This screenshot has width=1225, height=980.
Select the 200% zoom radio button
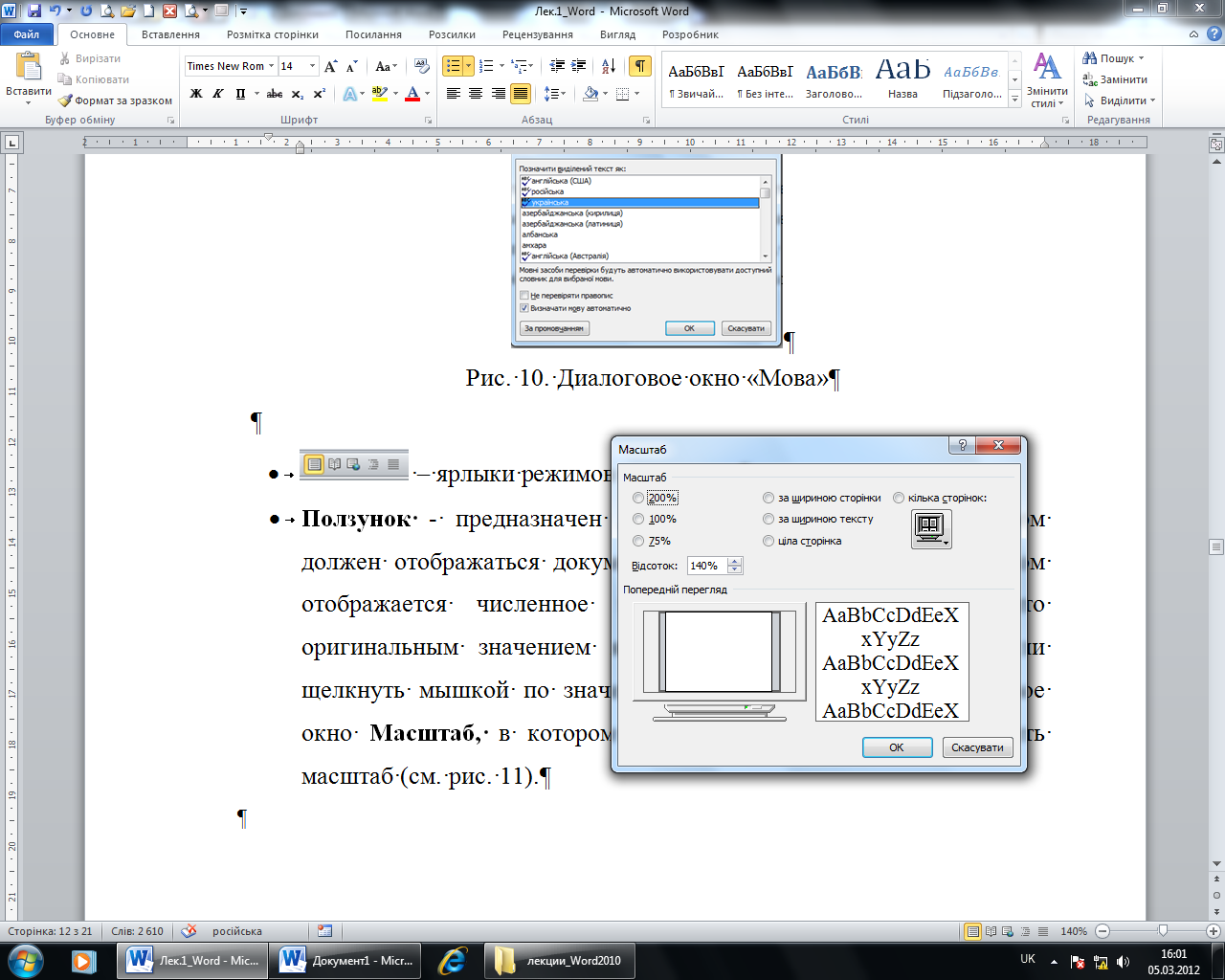(x=638, y=498)
